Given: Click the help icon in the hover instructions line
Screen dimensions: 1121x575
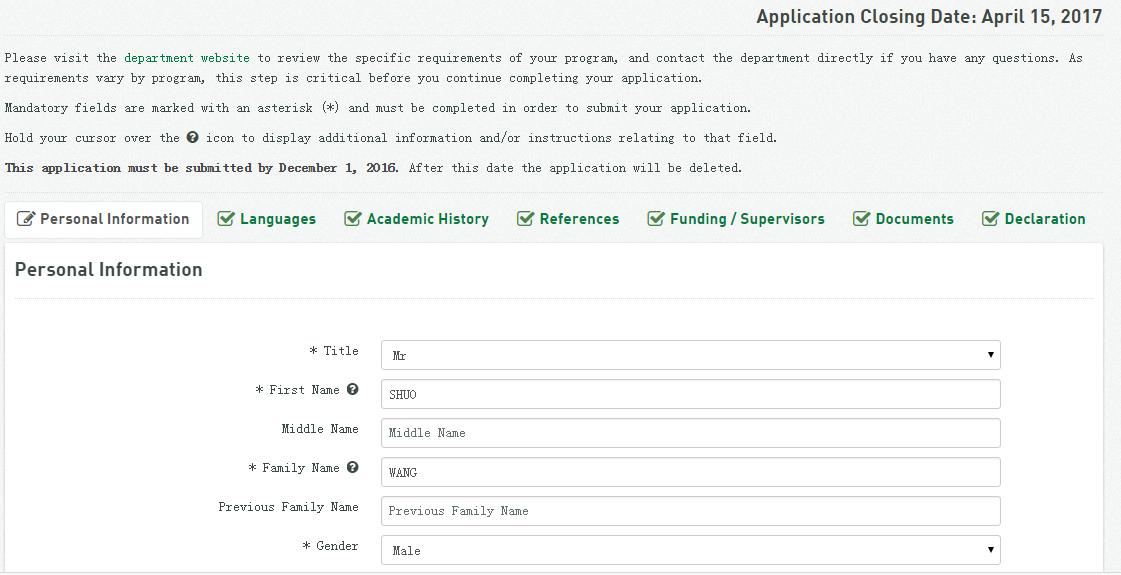Looking at the screenshot, I should click(x=192, y=137).
